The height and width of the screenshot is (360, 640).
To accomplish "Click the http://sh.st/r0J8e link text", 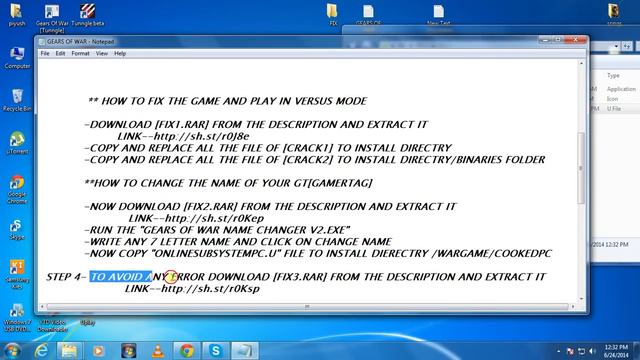I will coord(202,136).
